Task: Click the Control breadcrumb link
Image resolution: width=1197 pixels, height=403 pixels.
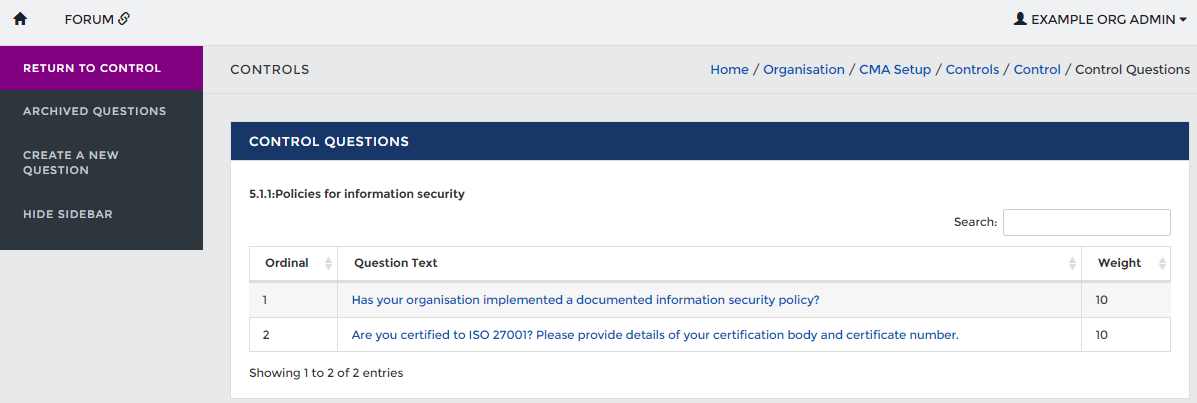Action: (x=1037, y=70)
